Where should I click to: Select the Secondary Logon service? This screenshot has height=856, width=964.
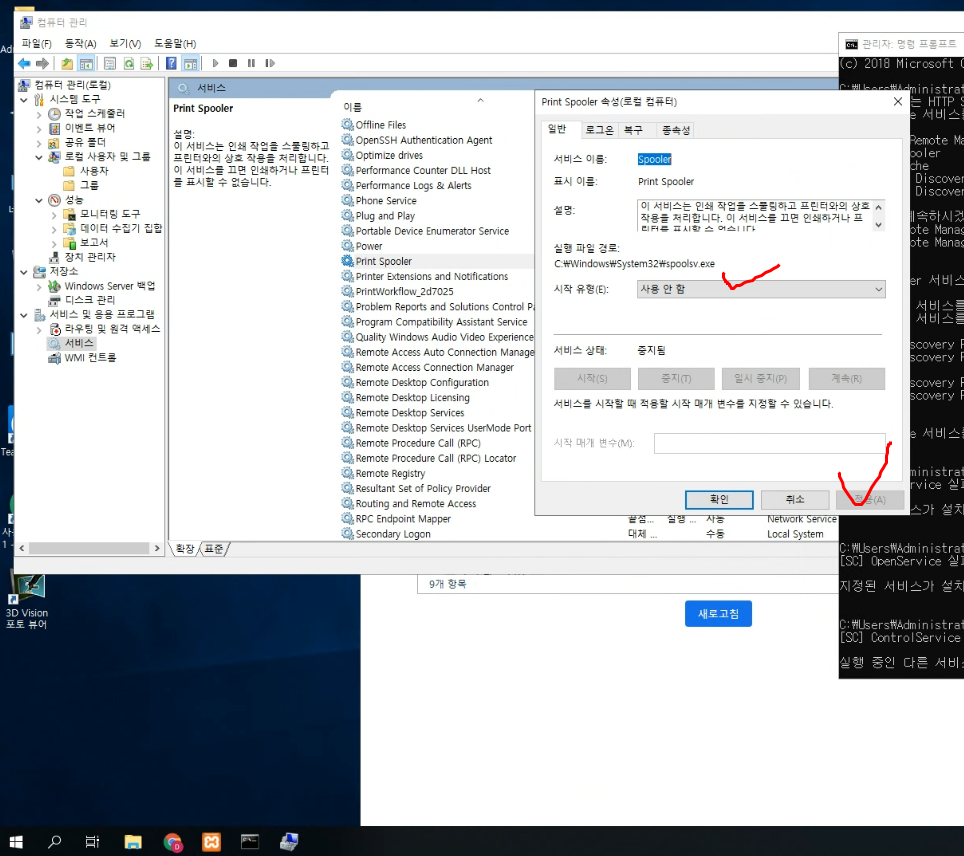coord(393,534)
